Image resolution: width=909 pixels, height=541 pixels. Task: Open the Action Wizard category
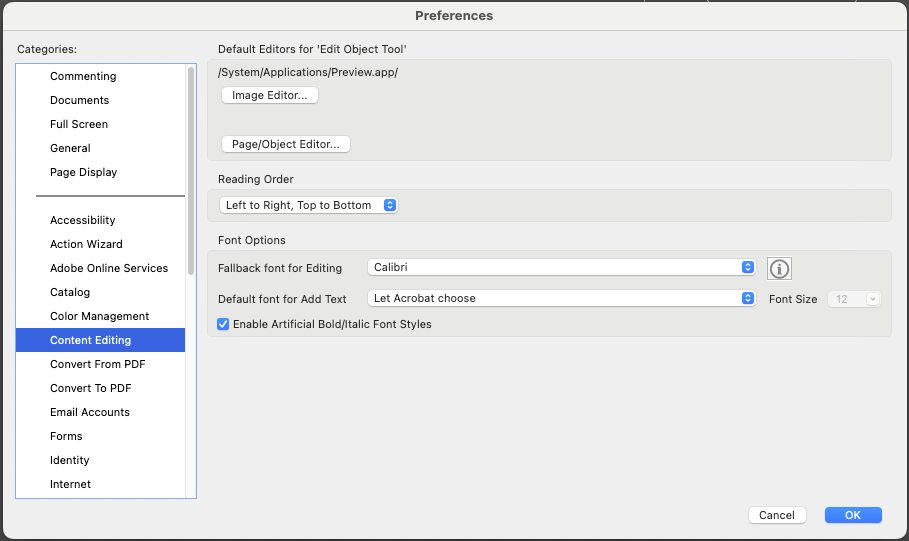(86, 244)
